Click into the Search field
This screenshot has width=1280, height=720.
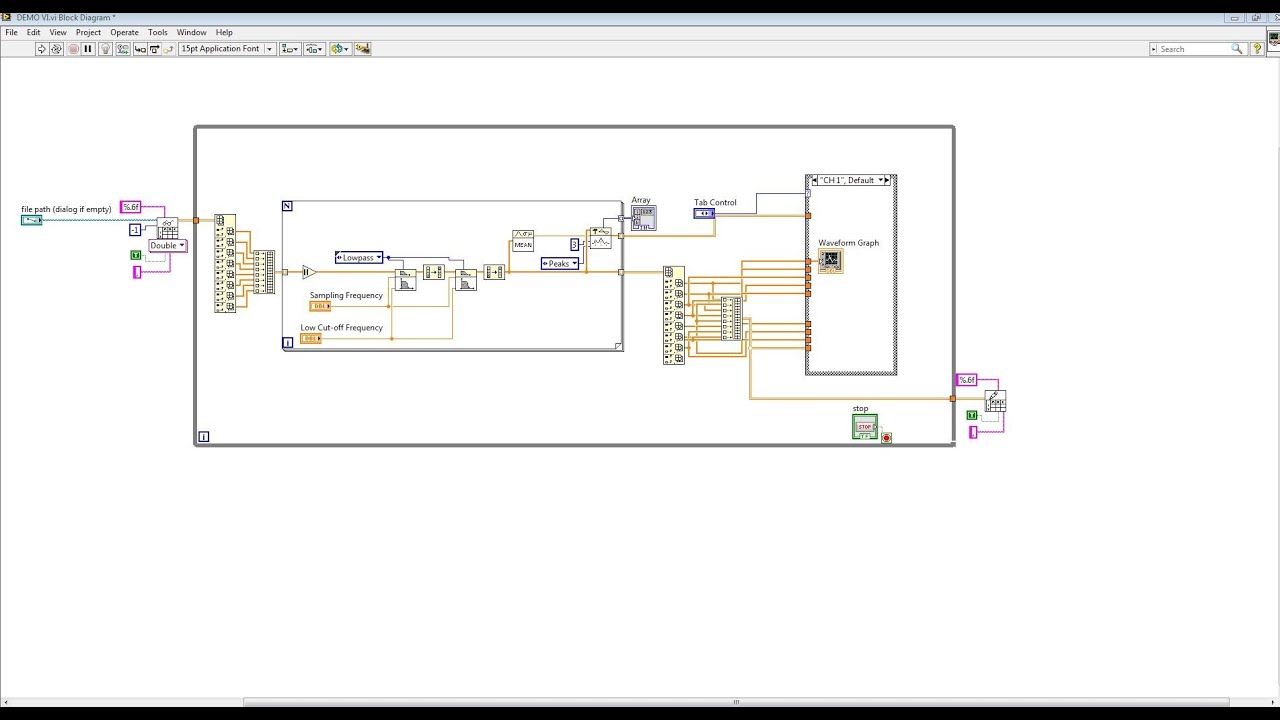[x=1197, y=48]
